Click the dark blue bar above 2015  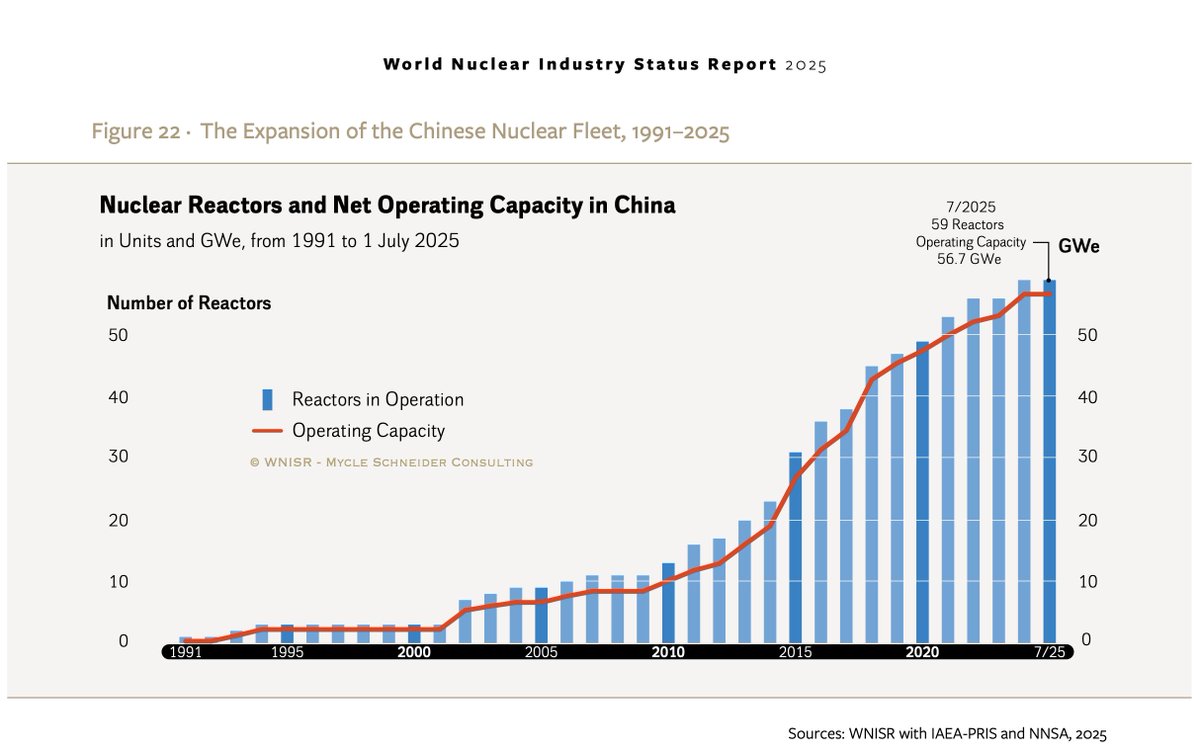795,547
